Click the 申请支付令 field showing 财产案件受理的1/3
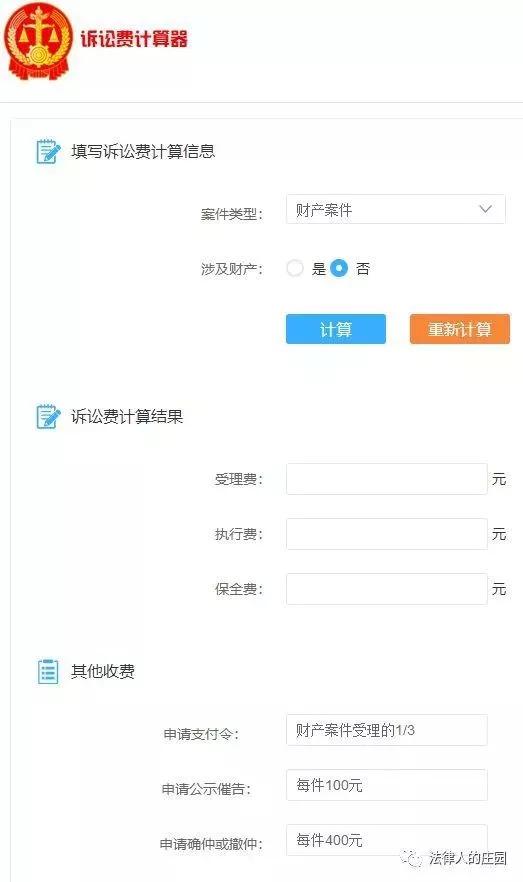Viewport: 523px width, 882px height. 386,730
